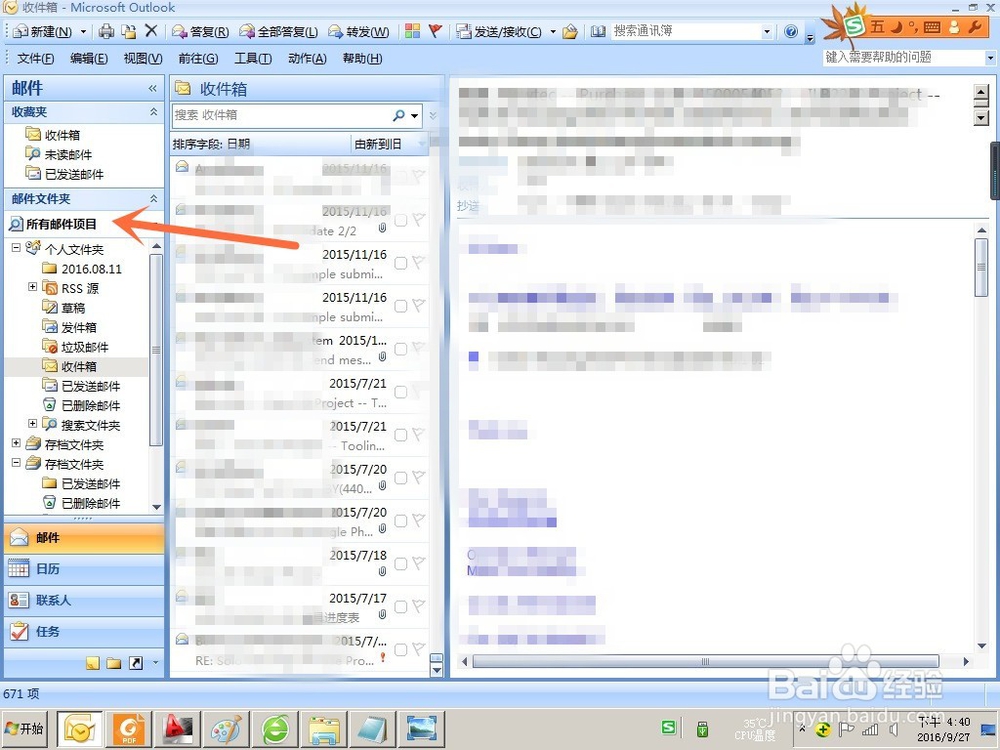This screenshot has height=750, width=1000.
Task: Click the help question mark icon
Action: tap(789, 31)
